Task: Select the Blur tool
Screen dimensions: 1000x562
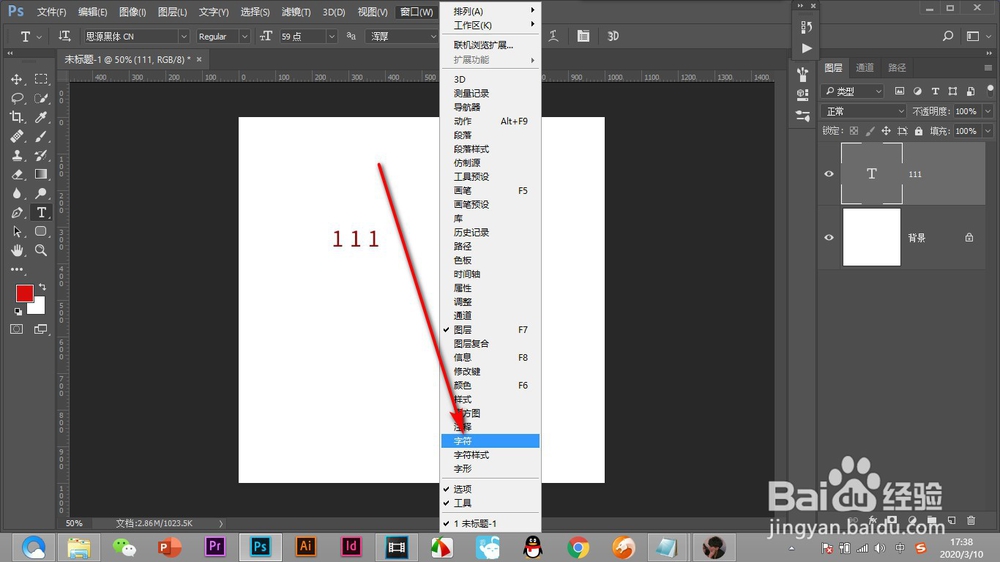Action: [17, 193]
